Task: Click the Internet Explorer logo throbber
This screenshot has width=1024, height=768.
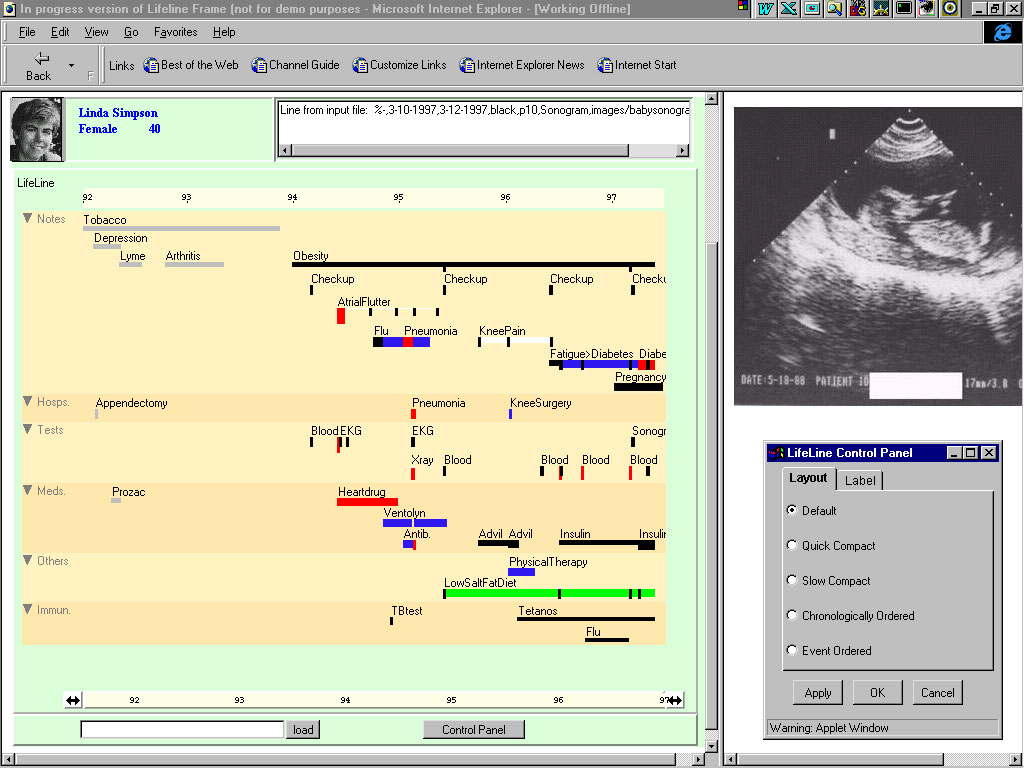Action: point(1002,32)
